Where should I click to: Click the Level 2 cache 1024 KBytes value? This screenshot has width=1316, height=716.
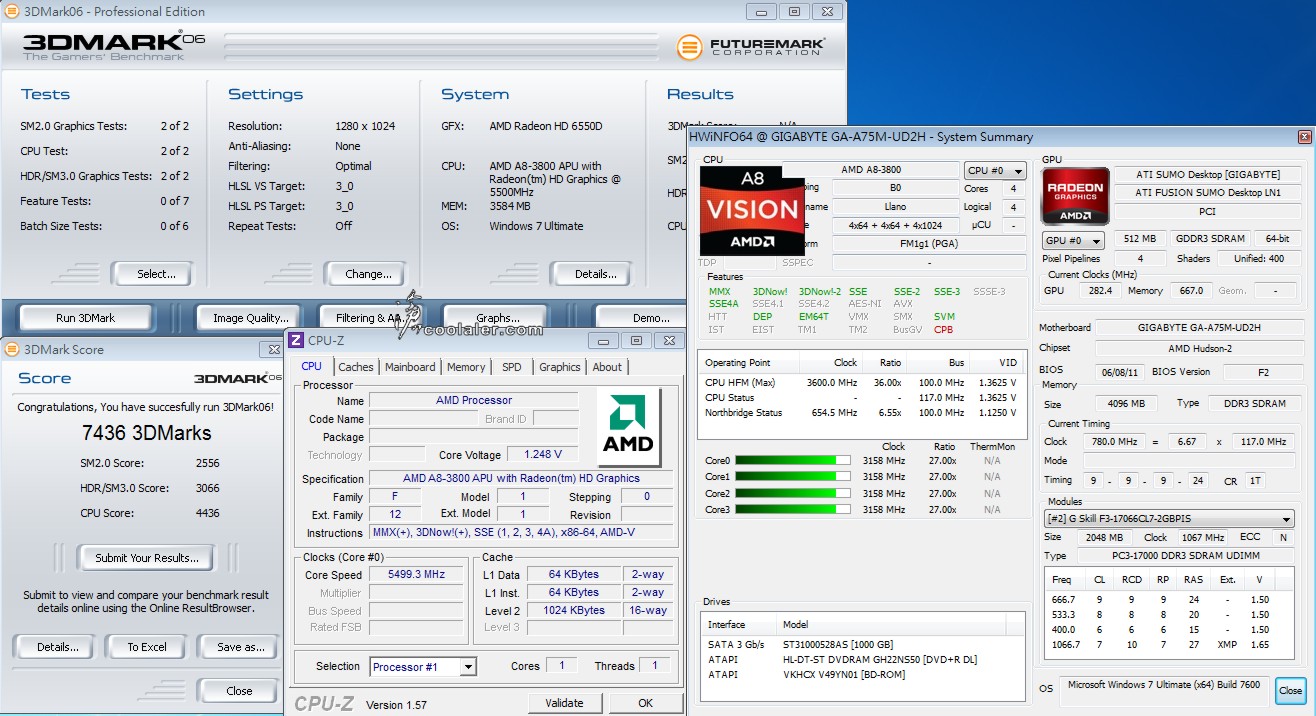point(576,610)
